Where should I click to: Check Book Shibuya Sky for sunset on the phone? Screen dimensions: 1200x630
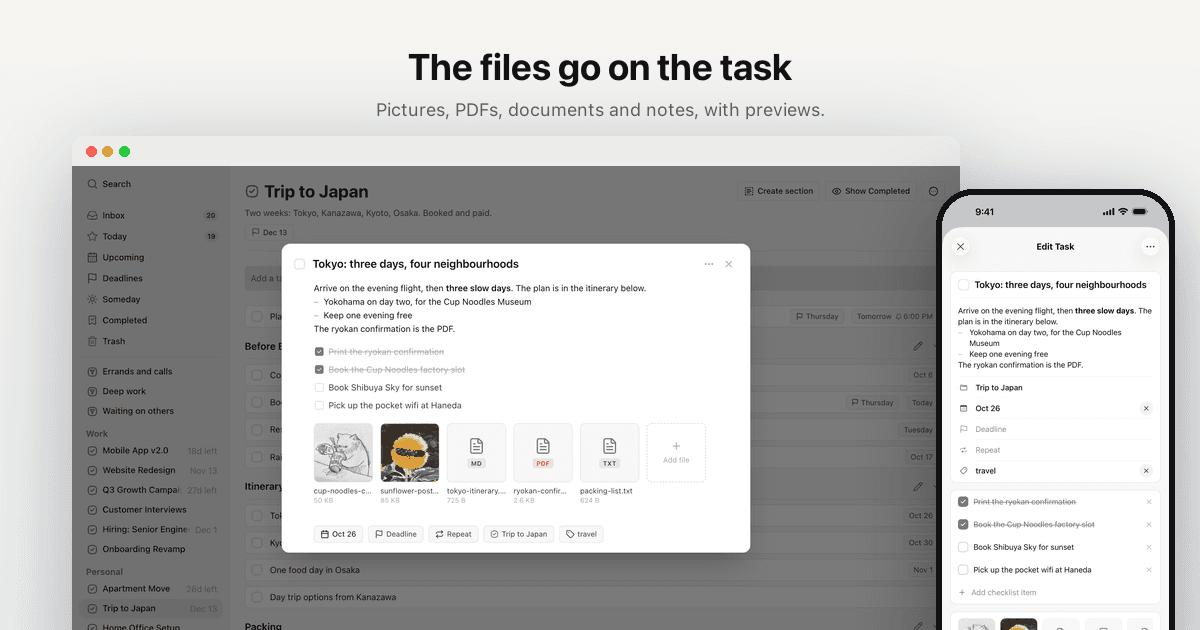[x=963, y=547]
